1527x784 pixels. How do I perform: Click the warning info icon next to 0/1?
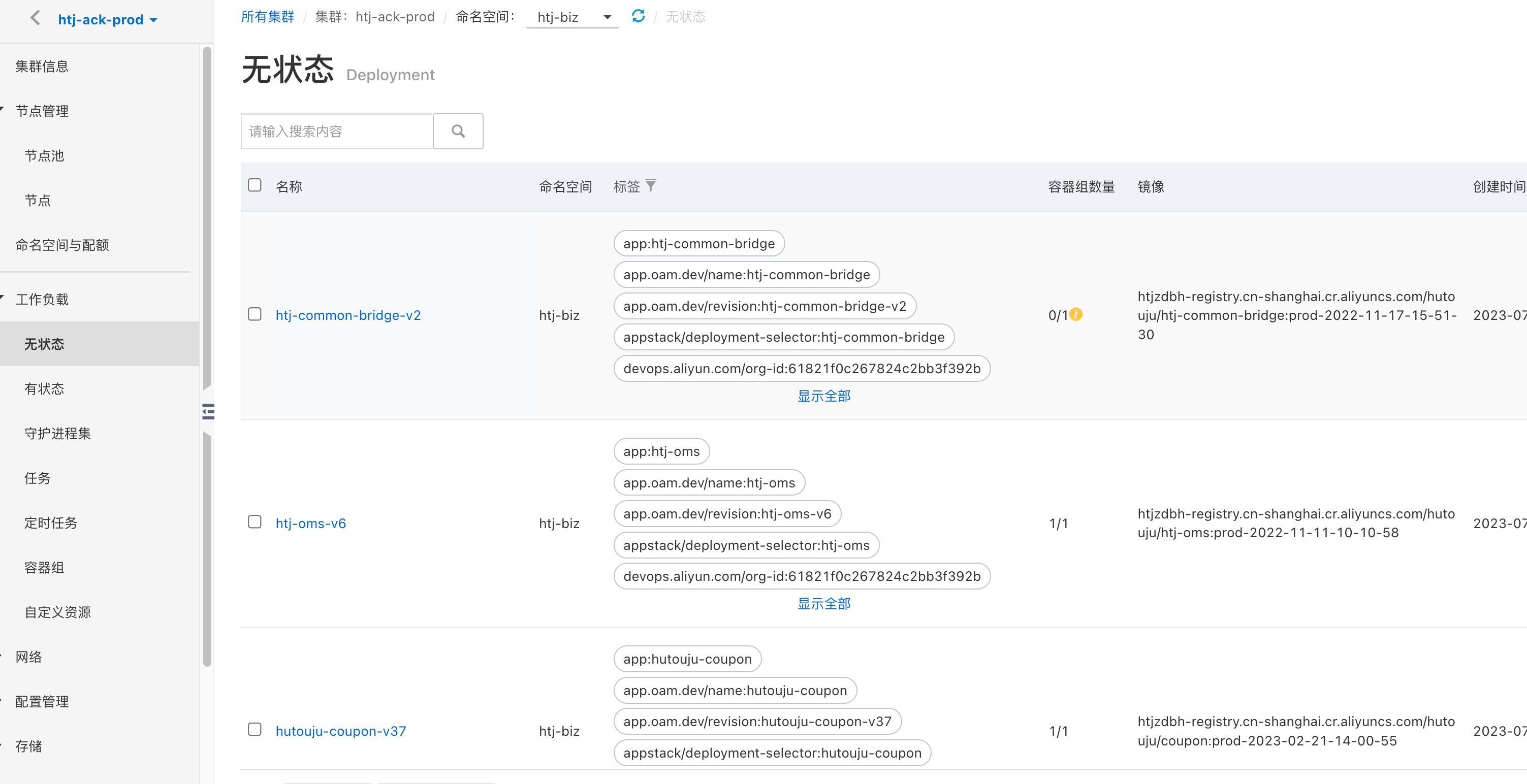tap(1076, 314)
